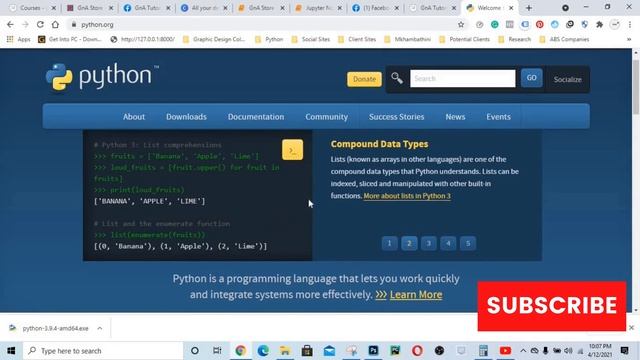Image resolution: width=640 pixels, height=360 pixels.
Task: Open the puzzle-piece Extensions menu
Action: 600,24
